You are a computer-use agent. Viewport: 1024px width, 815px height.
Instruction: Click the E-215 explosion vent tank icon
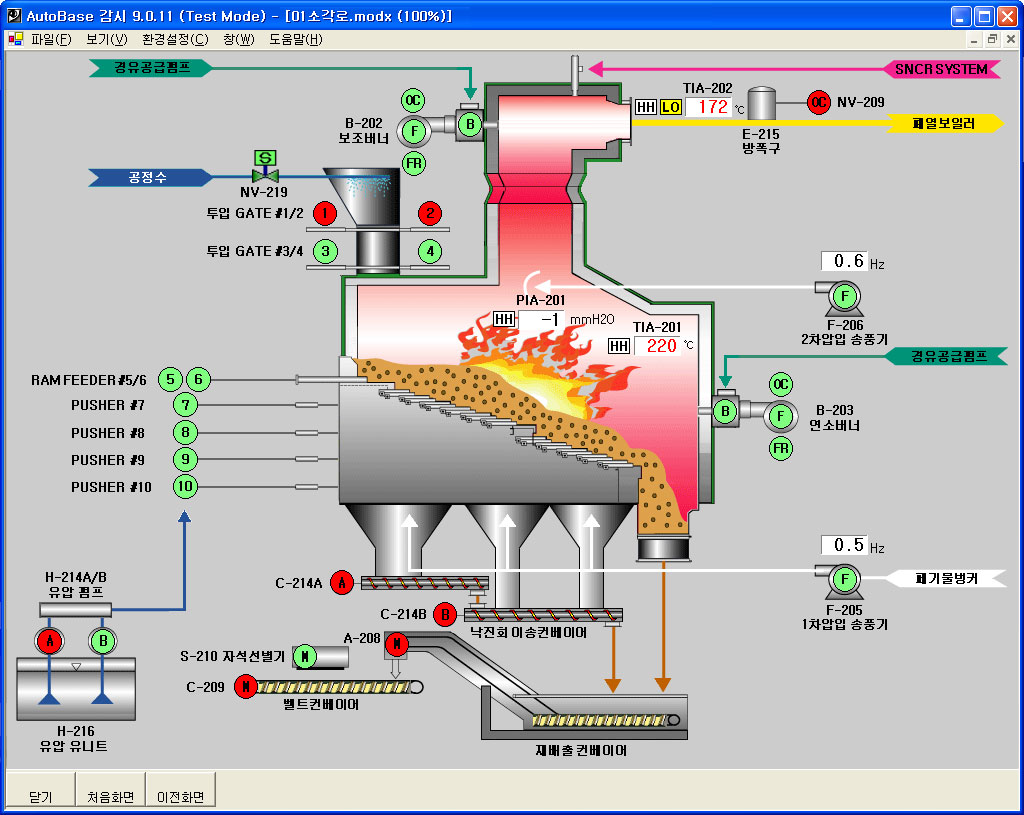763,103
